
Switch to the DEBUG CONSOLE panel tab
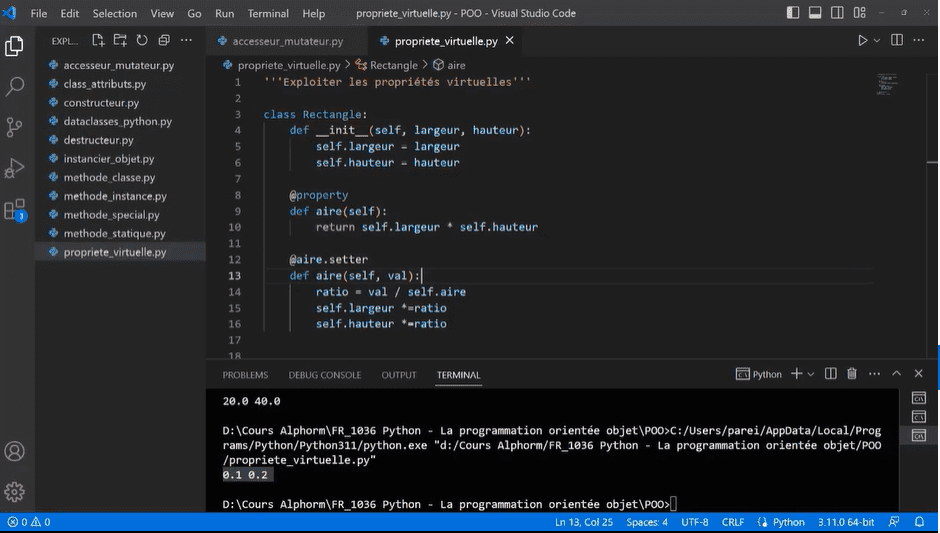[325, 375]
